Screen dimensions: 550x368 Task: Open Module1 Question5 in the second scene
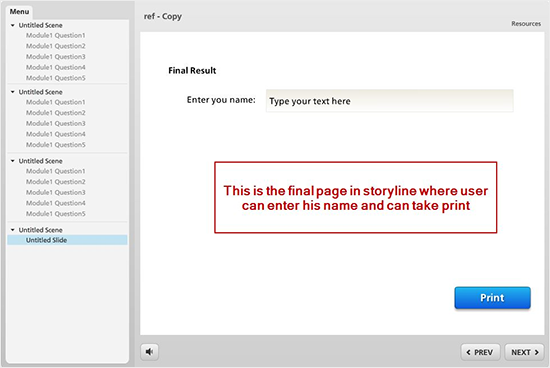pos(55,145)
